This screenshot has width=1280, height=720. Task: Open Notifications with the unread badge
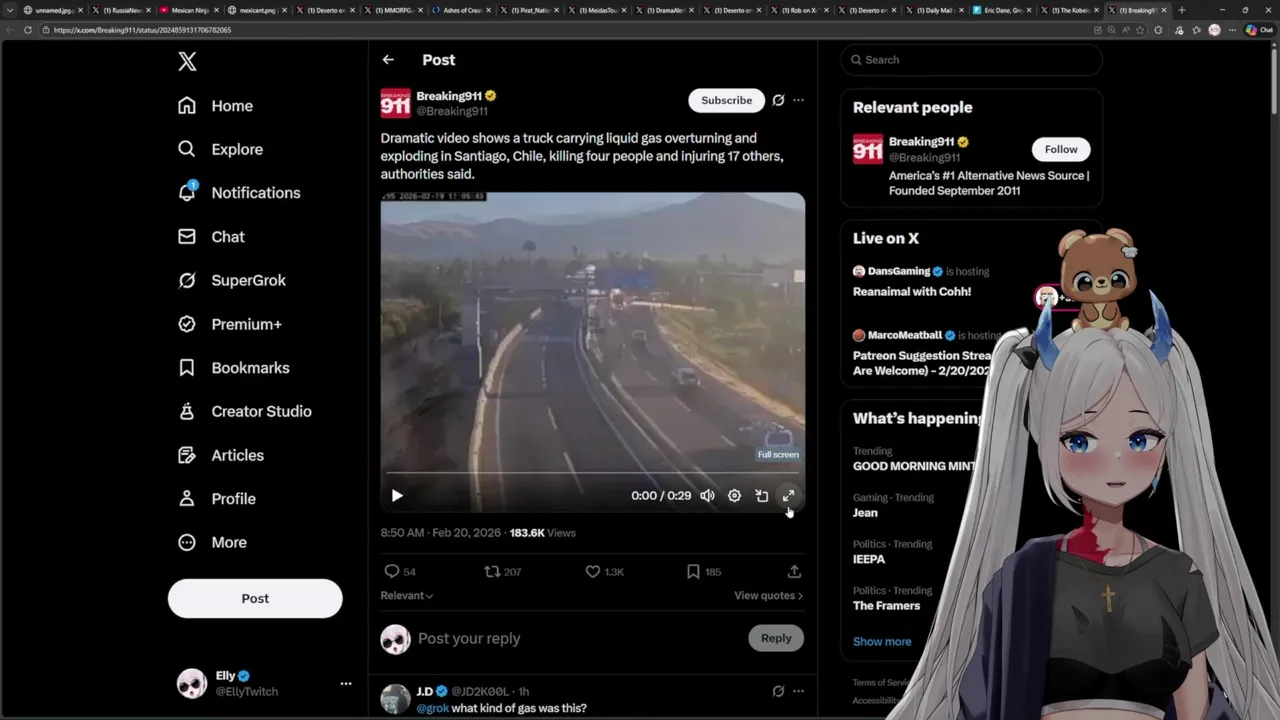click(x=238, y=193)
